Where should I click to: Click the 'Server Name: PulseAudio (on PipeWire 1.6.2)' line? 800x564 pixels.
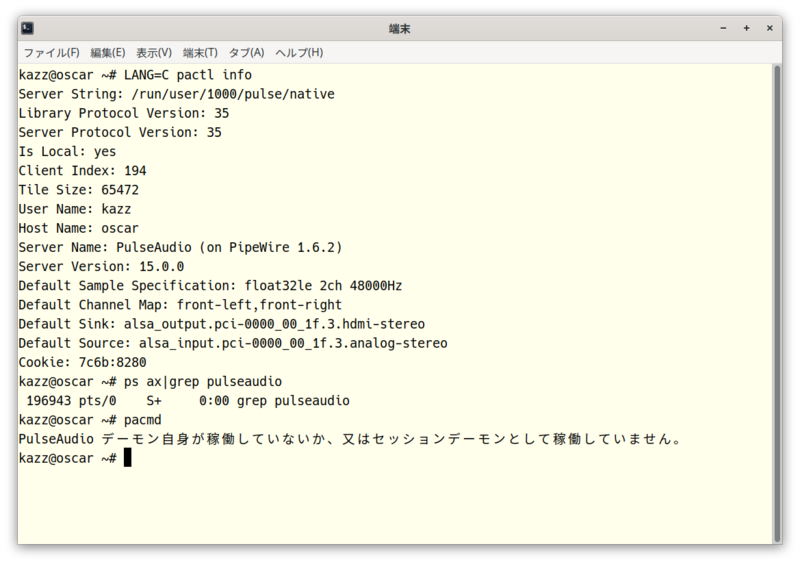[181, 247]
